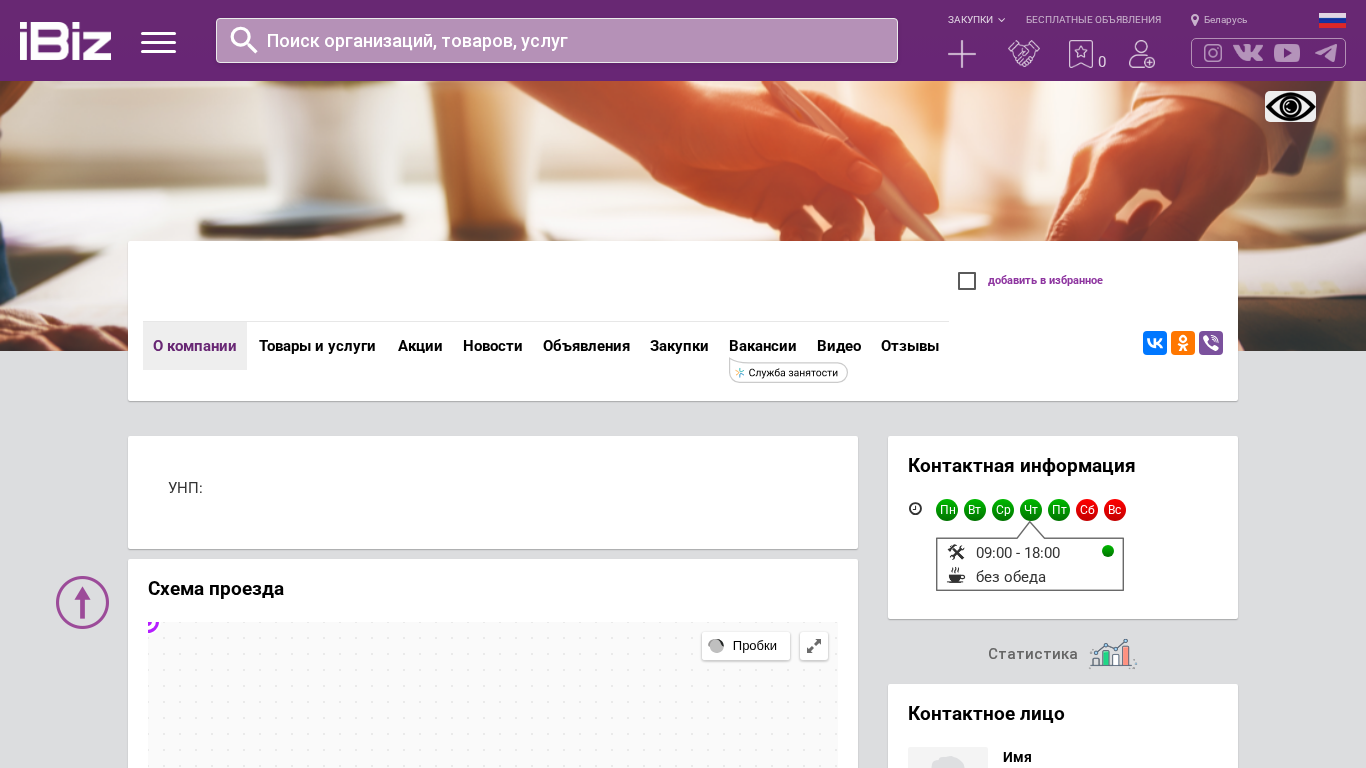Expand the ЗАКУПКИ dropdown in header

tap(976, 20)
